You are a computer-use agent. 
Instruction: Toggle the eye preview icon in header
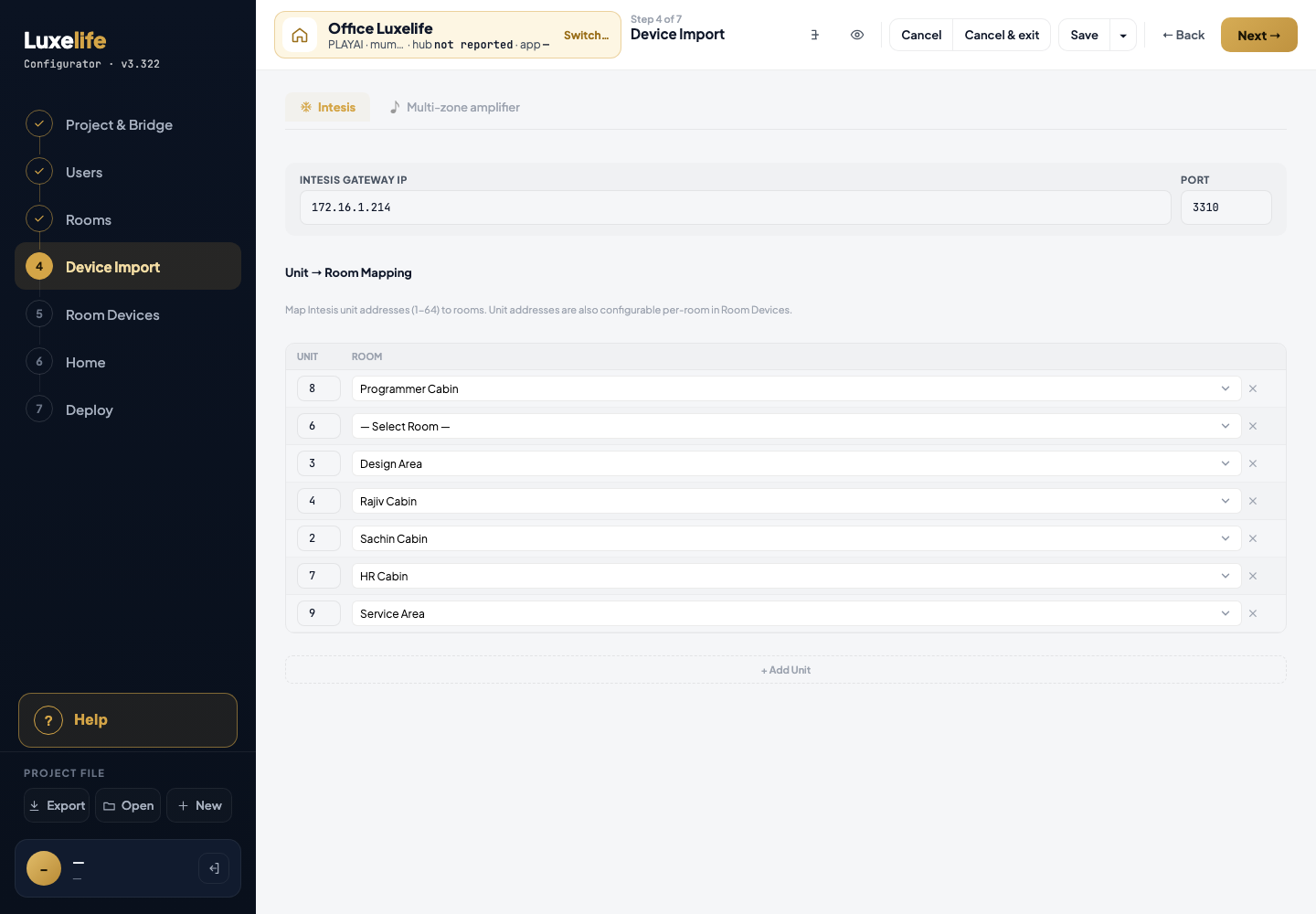[857, 35]
